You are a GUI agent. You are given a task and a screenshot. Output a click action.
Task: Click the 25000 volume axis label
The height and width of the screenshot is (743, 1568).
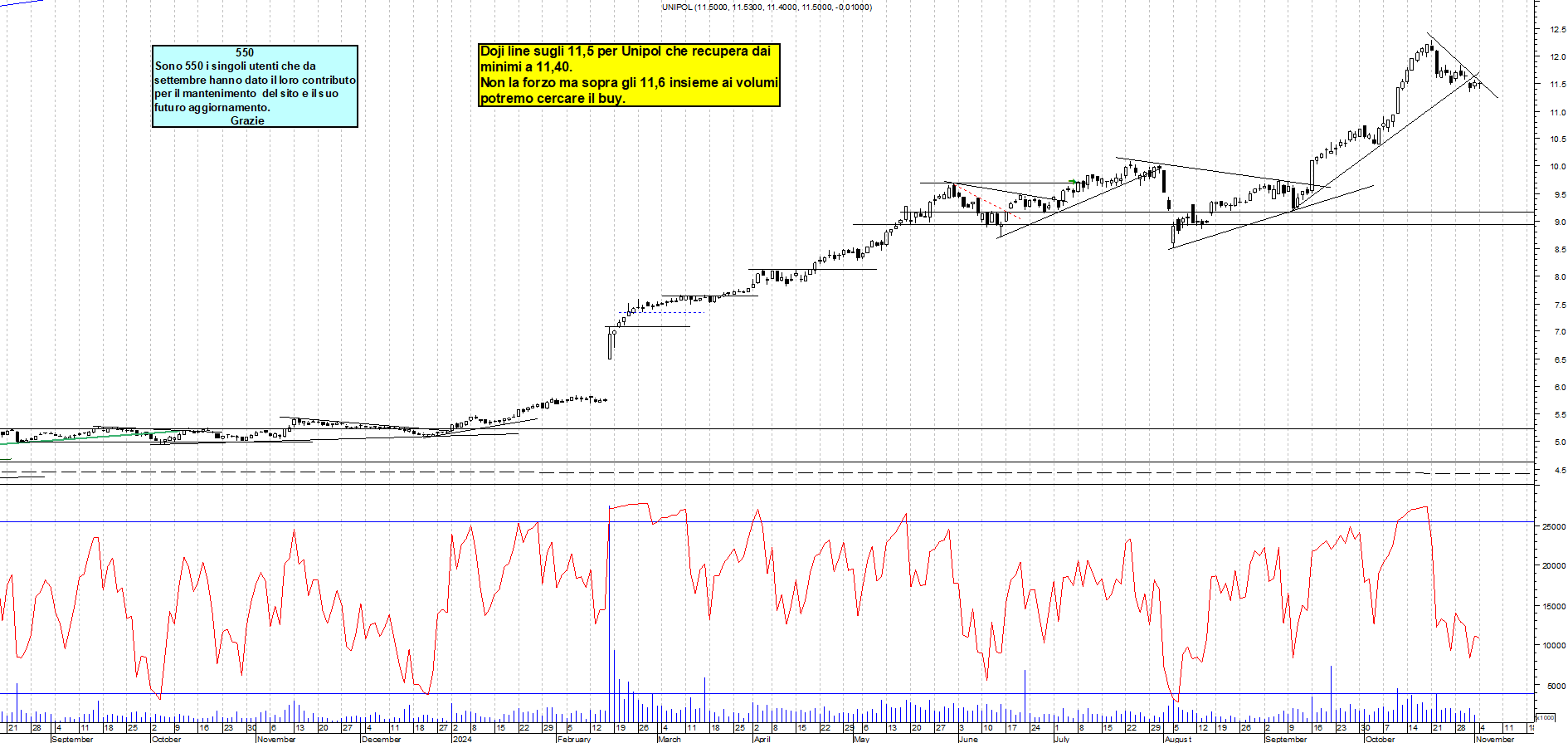point(1554,527)
